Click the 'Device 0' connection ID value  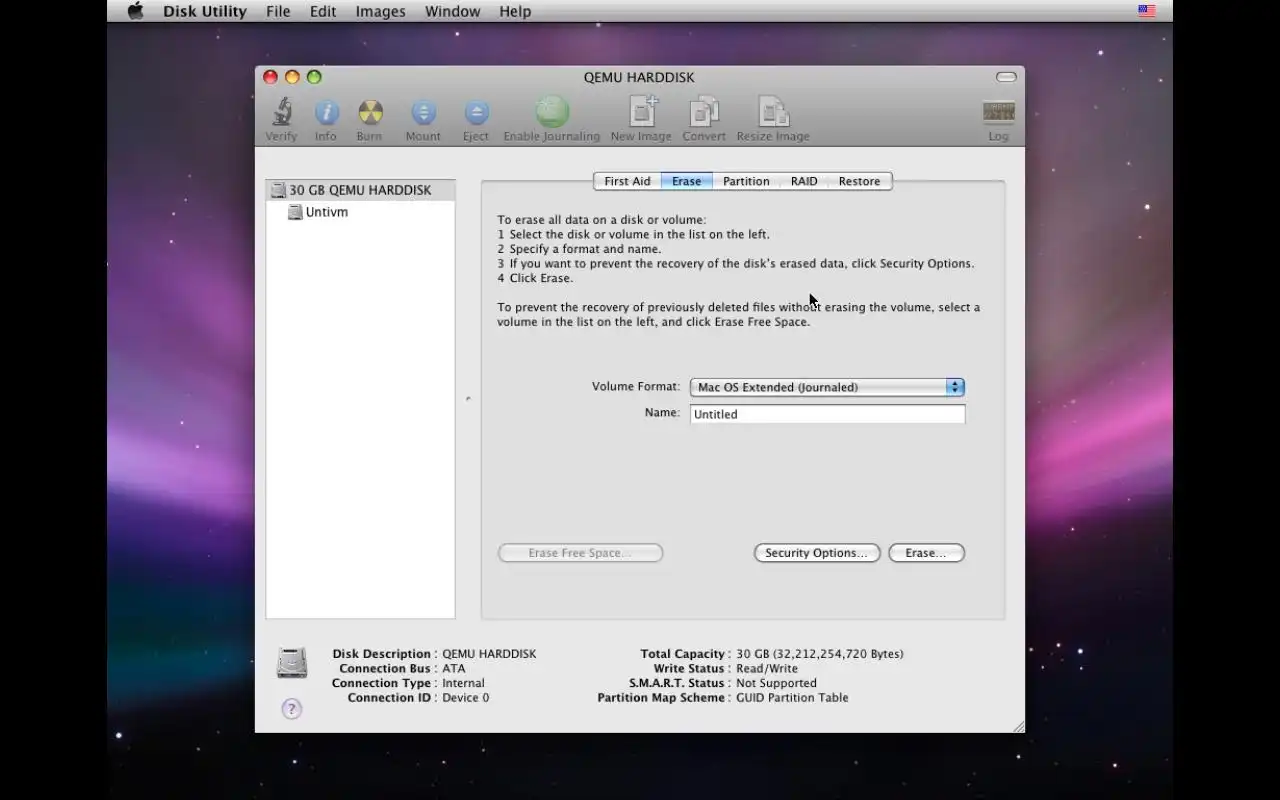point(466,698)
